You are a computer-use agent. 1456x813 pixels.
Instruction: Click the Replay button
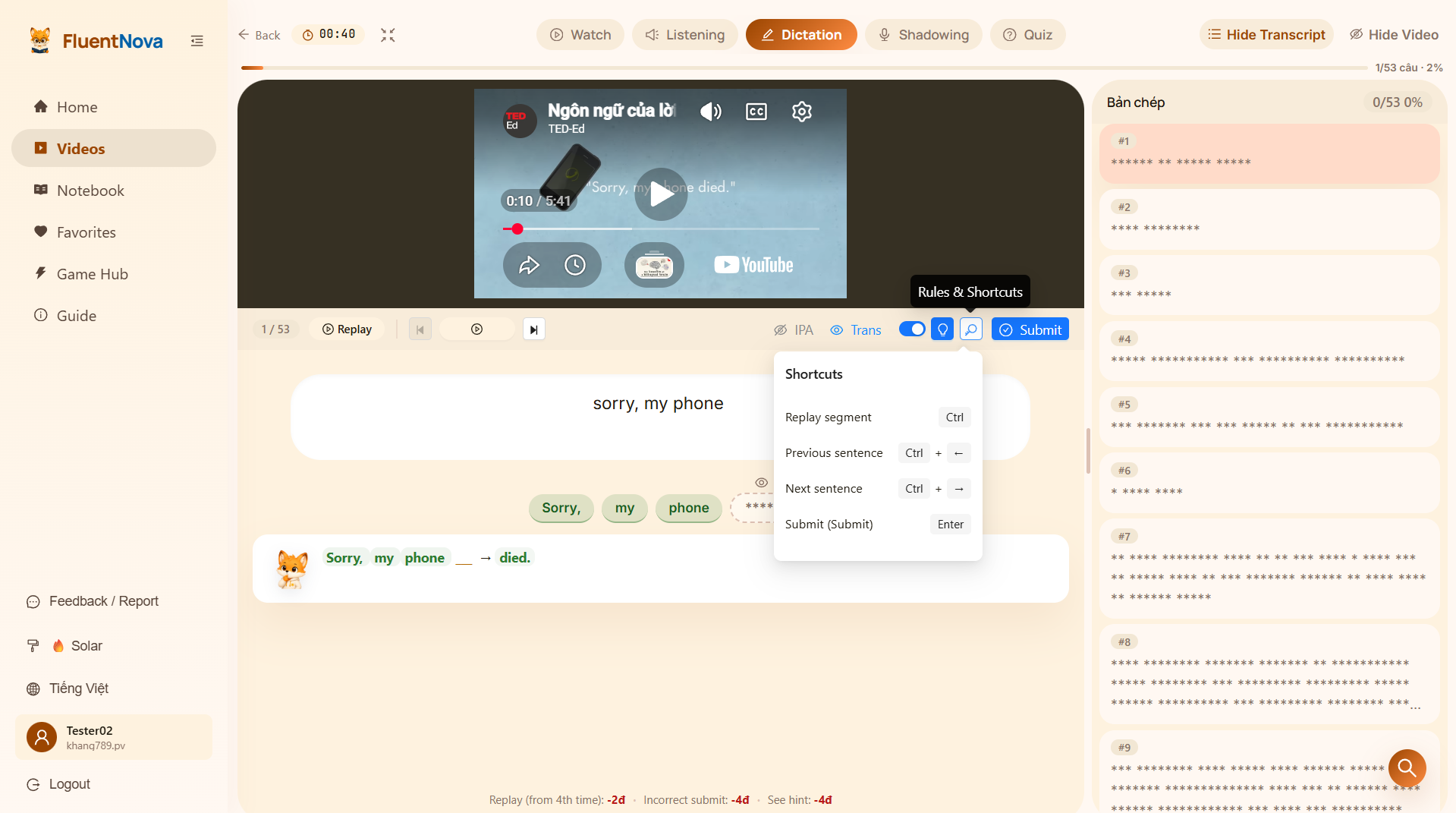point(347,329)
